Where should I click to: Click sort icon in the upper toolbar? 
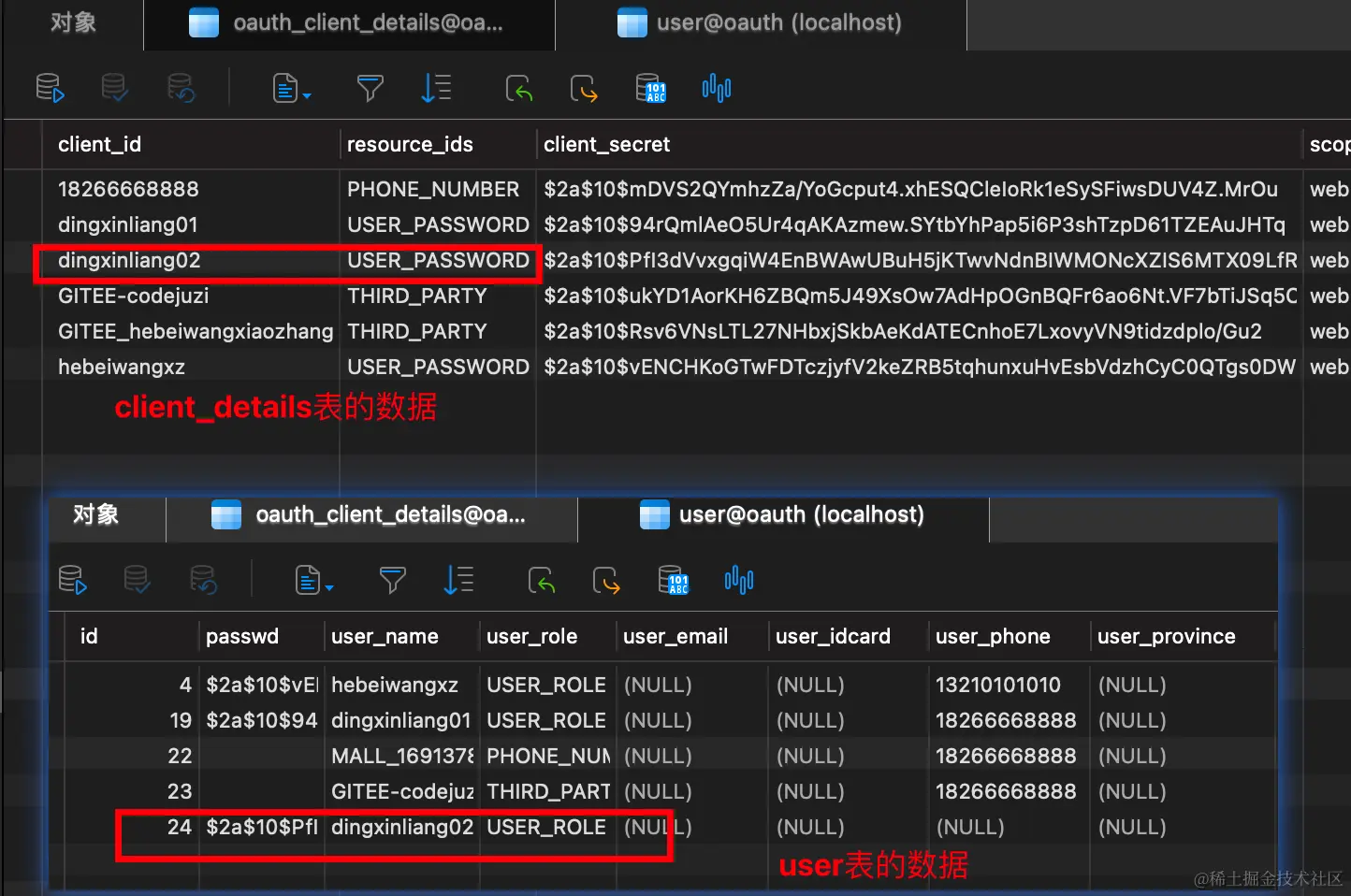[436, 88]
